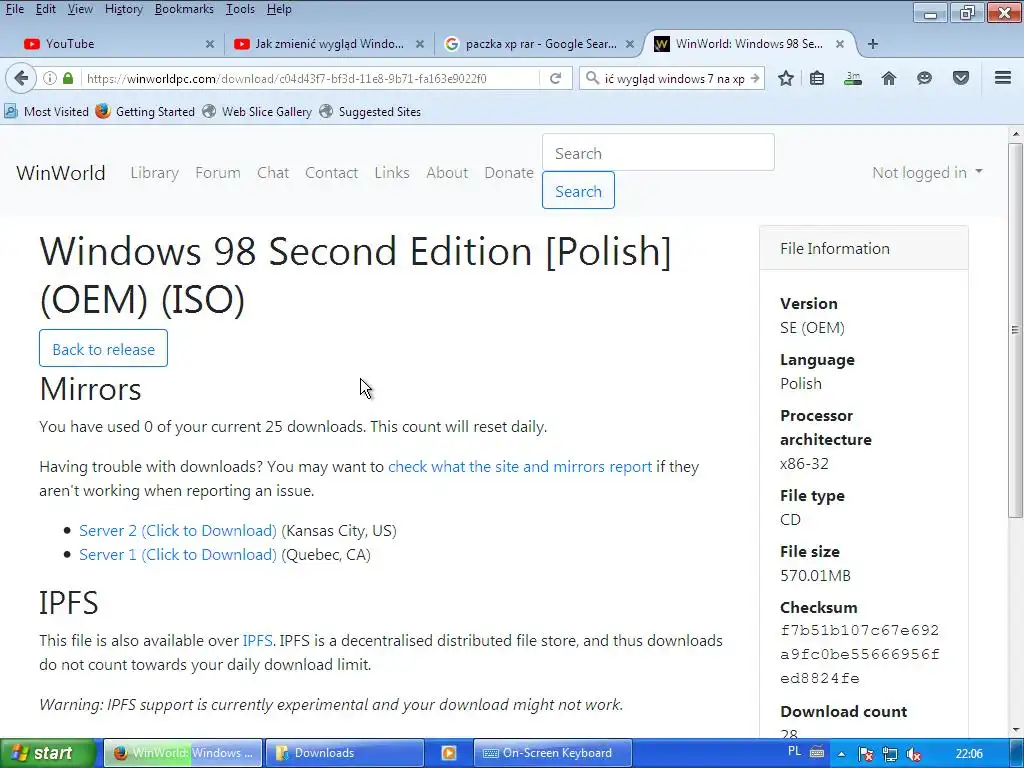Click the security alert tray icon

866,754
